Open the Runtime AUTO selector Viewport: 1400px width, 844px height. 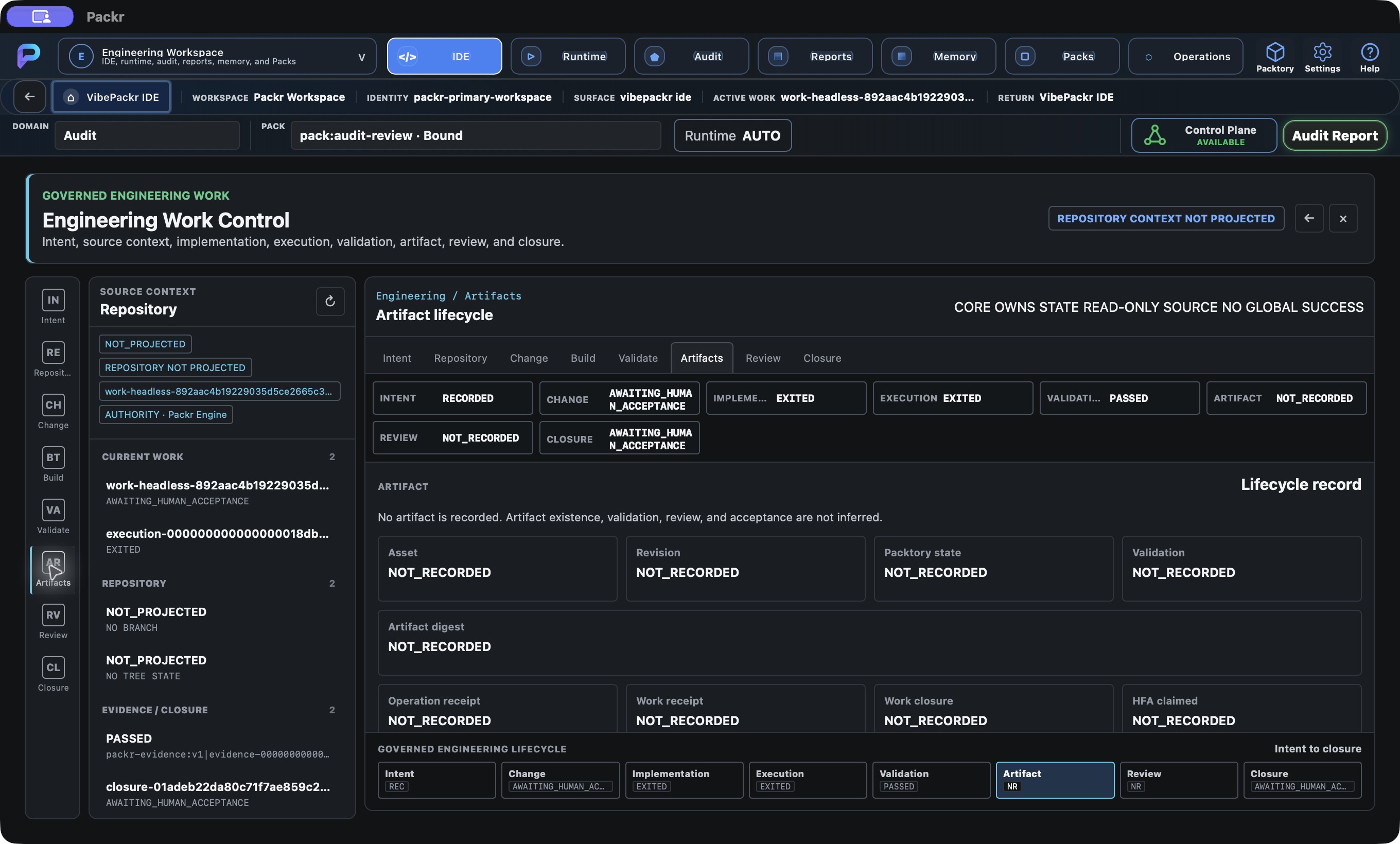[x=732, y=135]
